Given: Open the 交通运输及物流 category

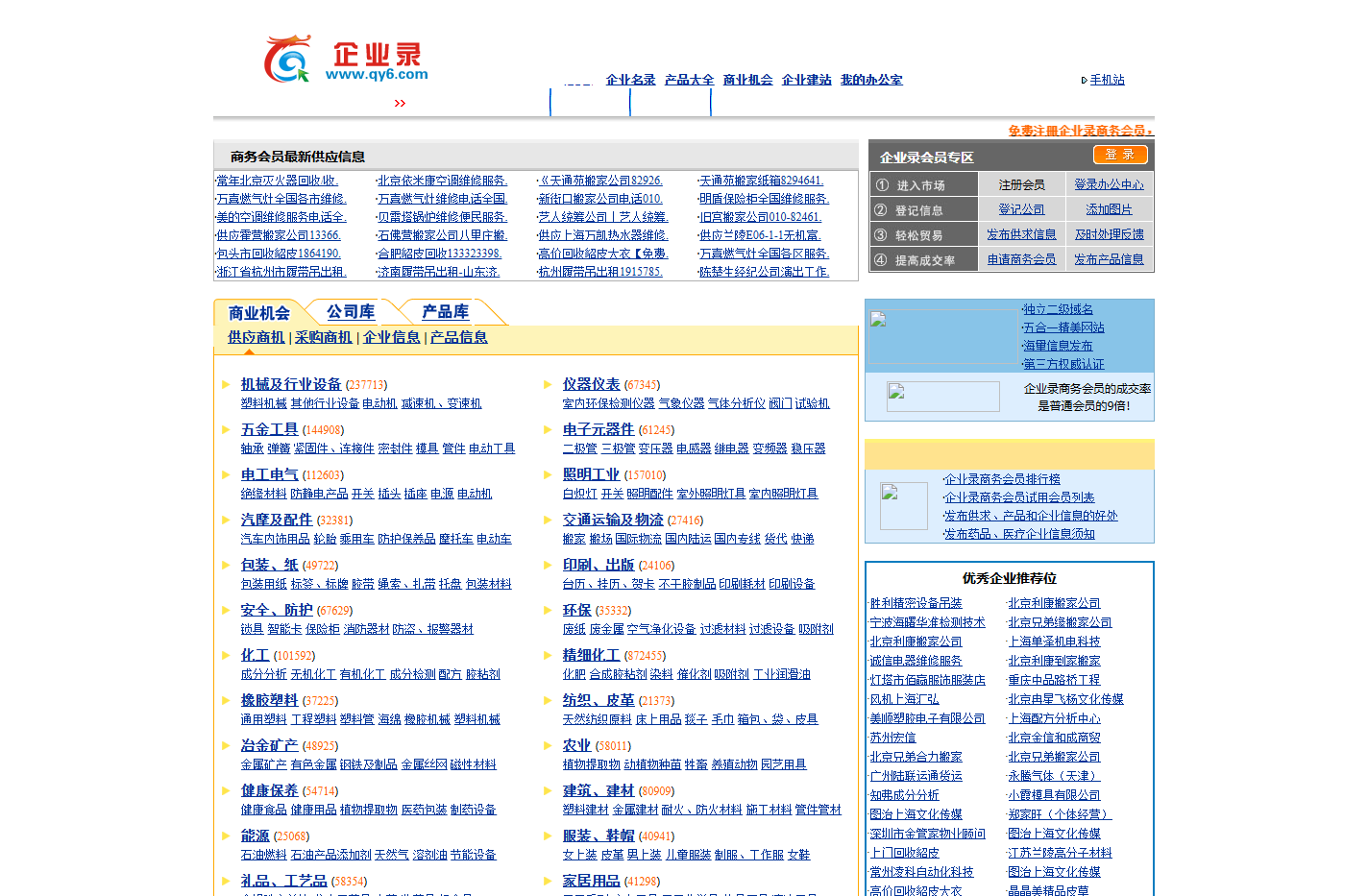Looking at the screenshot, I should click(x=613, y=520).
